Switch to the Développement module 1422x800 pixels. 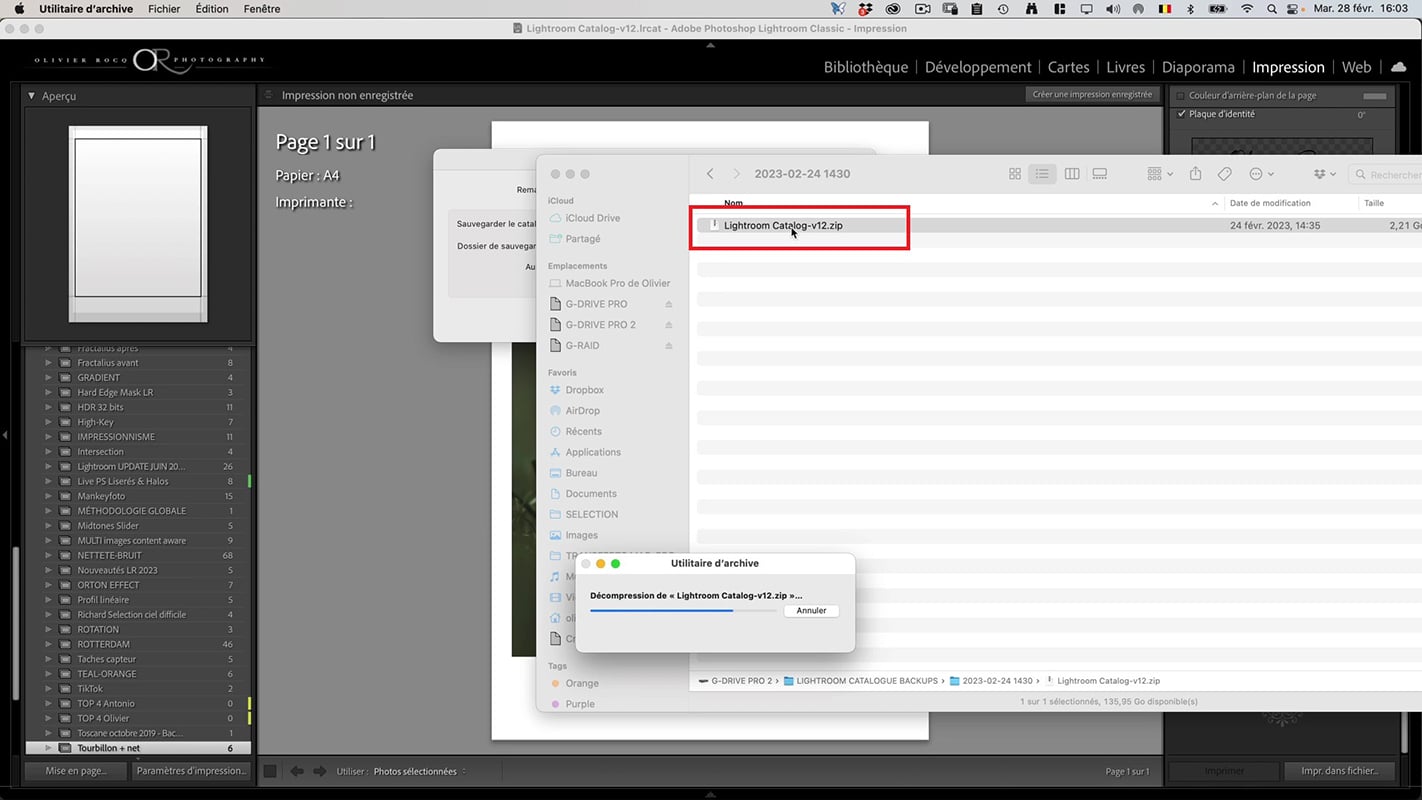[978, 67]
